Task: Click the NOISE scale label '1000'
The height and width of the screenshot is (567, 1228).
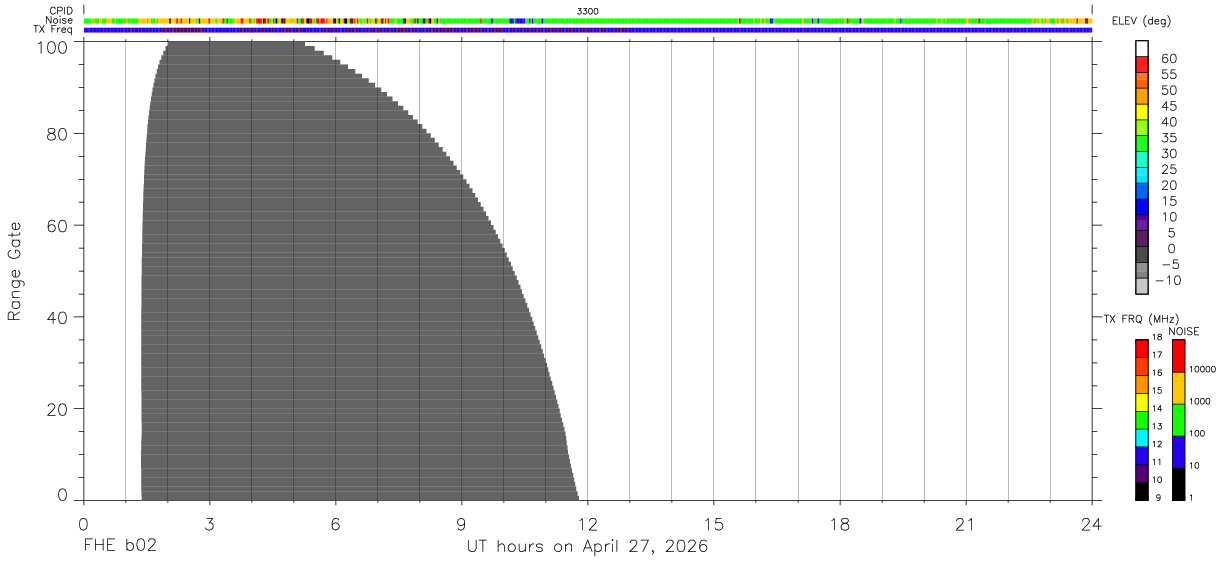Action: tap(1199, 401)
